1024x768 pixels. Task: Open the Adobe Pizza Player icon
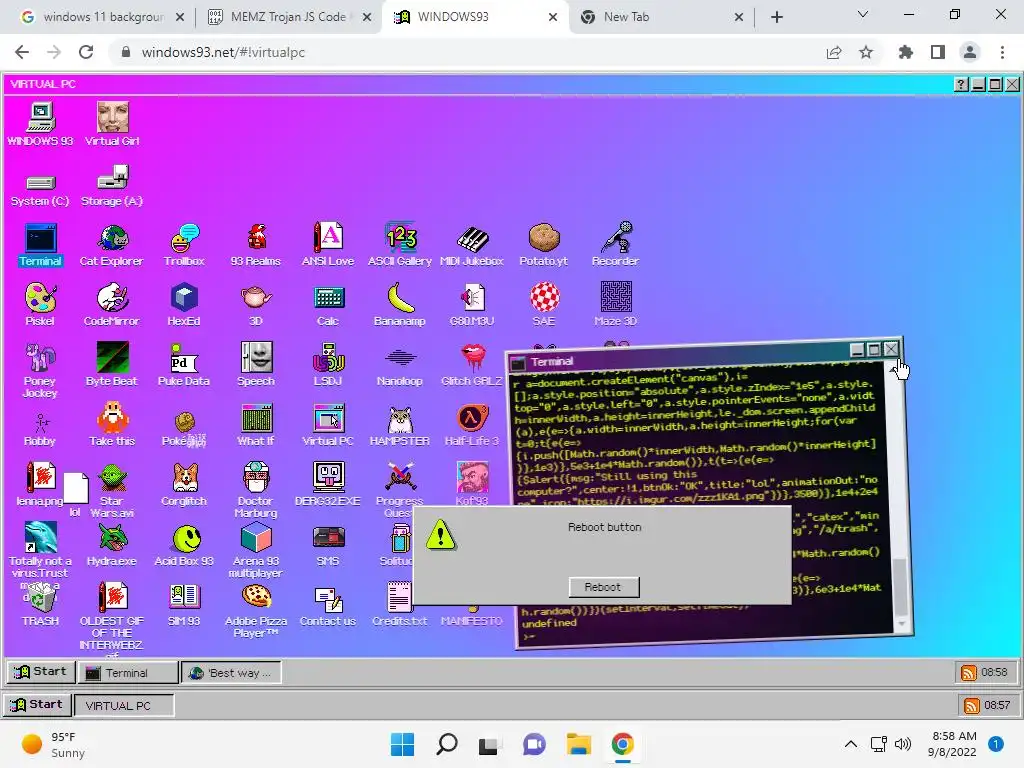click(x=255, y=611)
